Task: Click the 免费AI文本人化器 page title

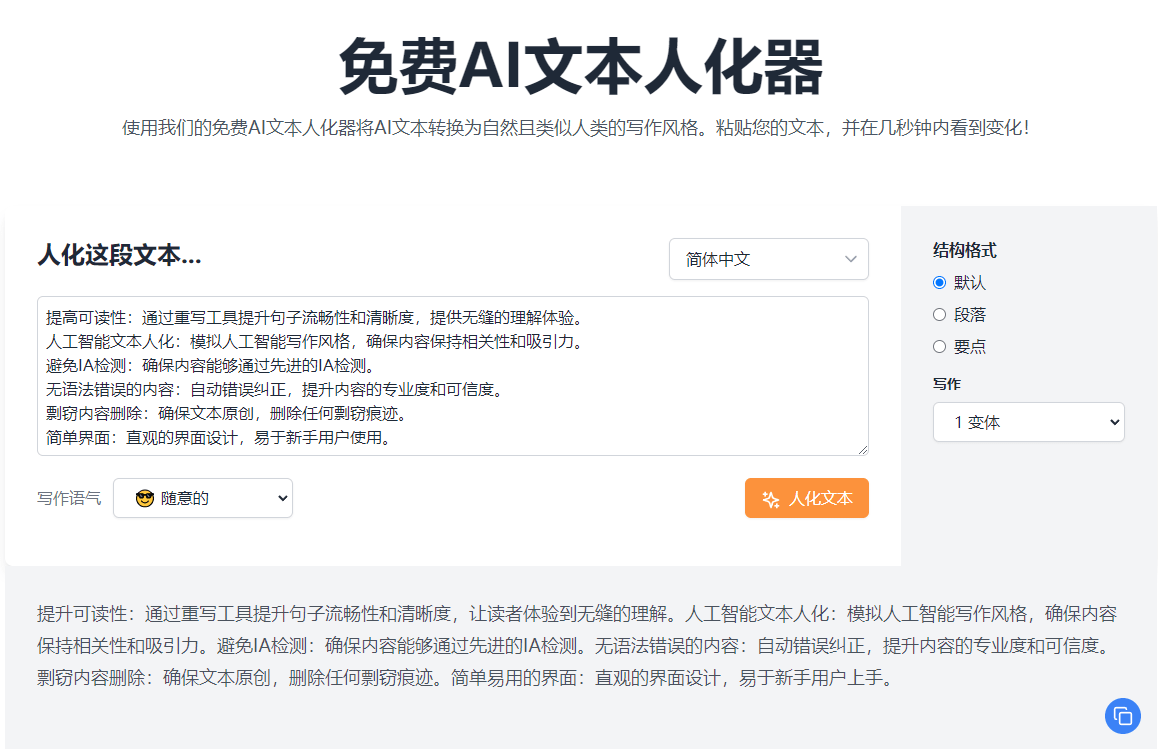Action: pyautogui.click(x=580, y=67)
